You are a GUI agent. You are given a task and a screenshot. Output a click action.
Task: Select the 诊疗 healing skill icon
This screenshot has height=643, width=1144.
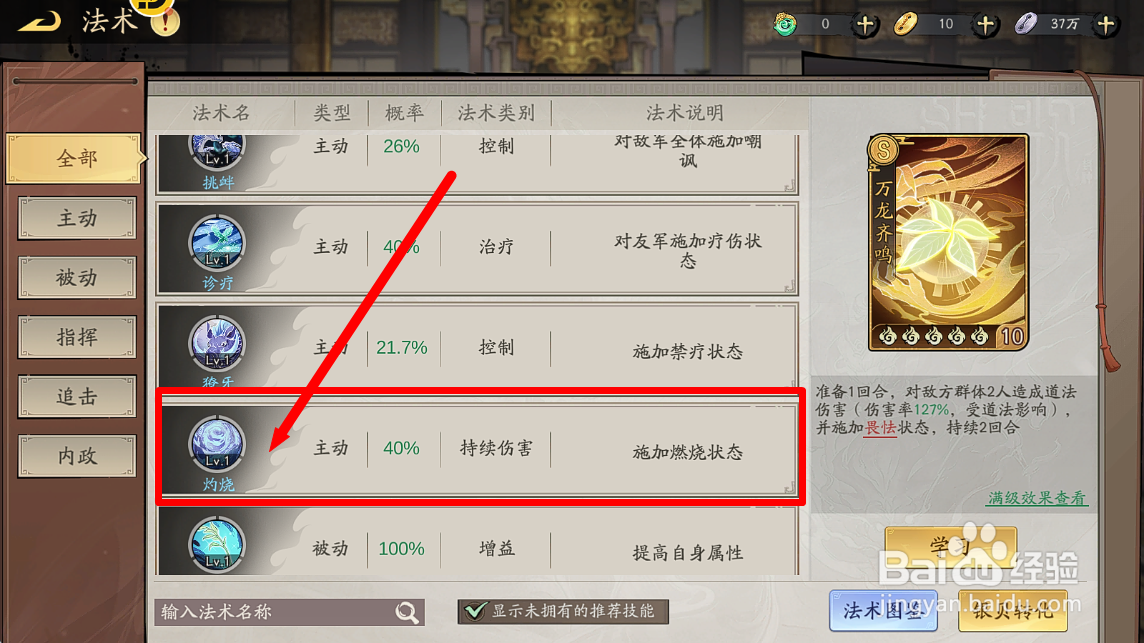click(x=217, y=243)
